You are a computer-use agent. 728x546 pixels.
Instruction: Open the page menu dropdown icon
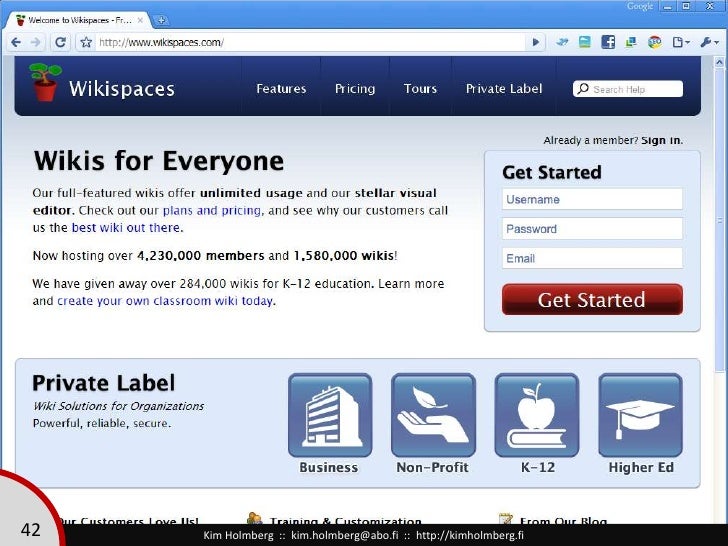click(x=681, y=42)
